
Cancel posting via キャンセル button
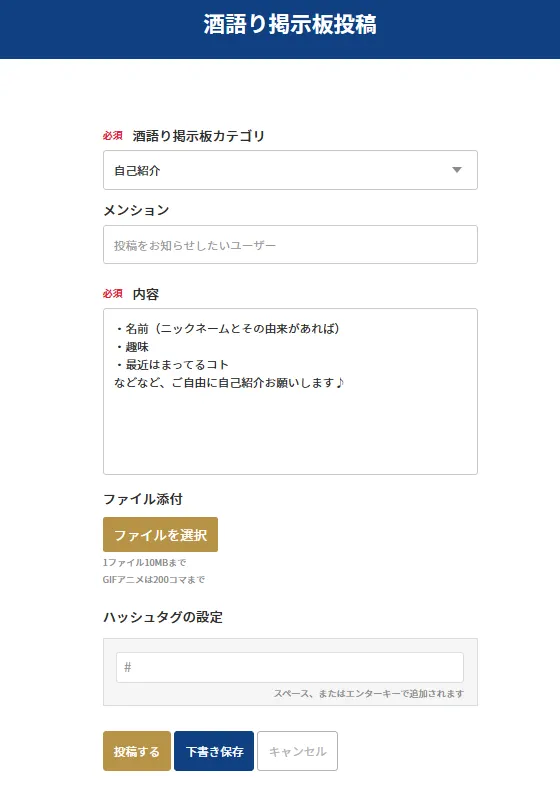pos(297,751)
